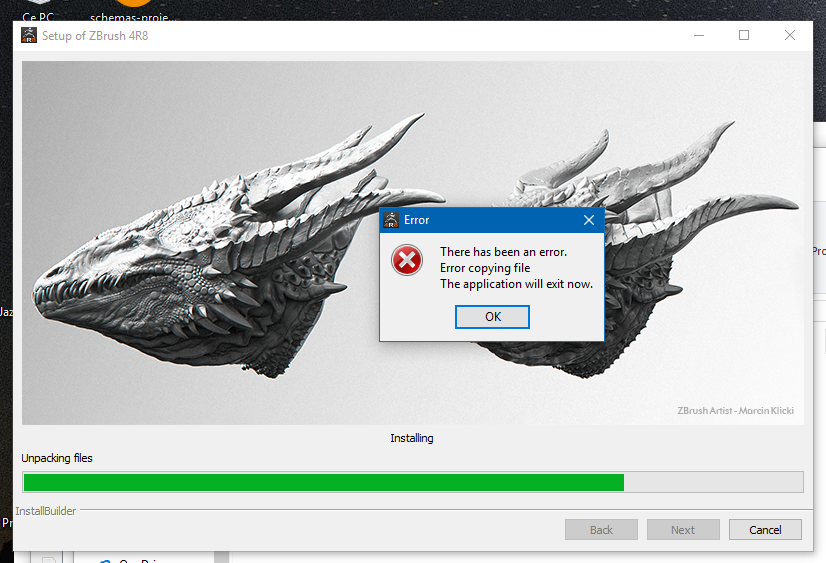The height and width of the screenshot is (563, 826).
Task: Click the ZBrush setup window icon
Action: tap(29, 35)
